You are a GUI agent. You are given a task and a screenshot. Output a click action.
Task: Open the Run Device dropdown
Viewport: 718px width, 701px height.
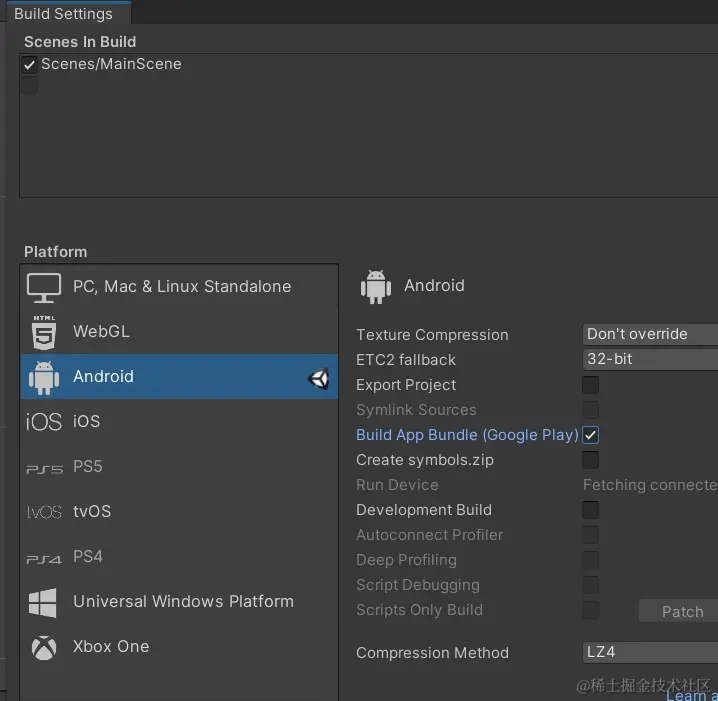click(650, 485)
